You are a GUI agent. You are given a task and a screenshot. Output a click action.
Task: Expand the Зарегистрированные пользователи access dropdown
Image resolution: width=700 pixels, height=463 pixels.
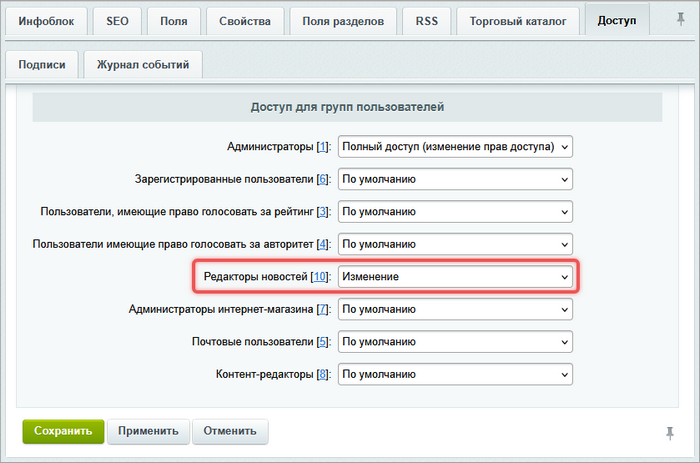tap(455, 180)
